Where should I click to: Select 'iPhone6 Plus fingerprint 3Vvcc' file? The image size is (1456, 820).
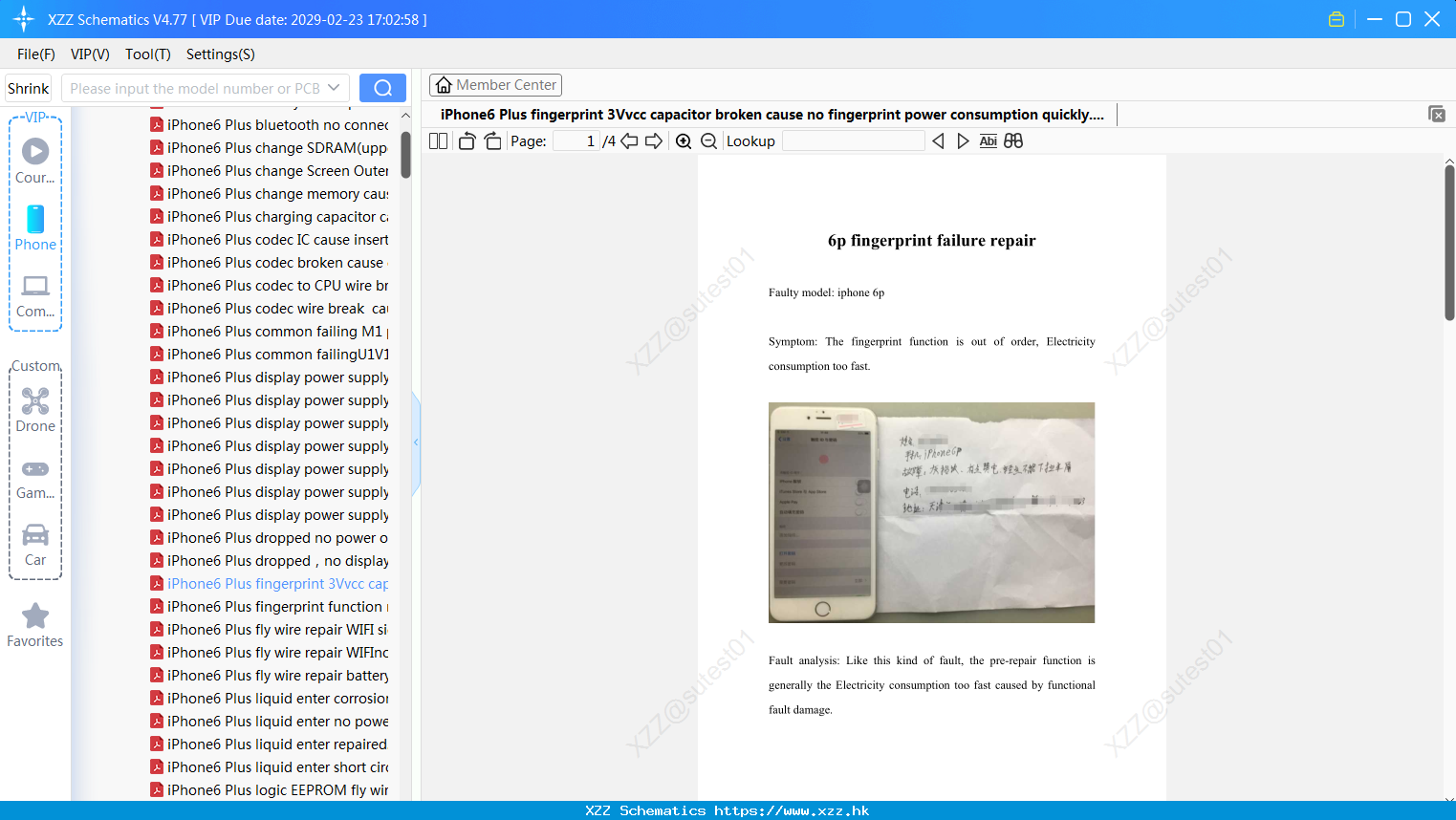(x=269, y=584)
